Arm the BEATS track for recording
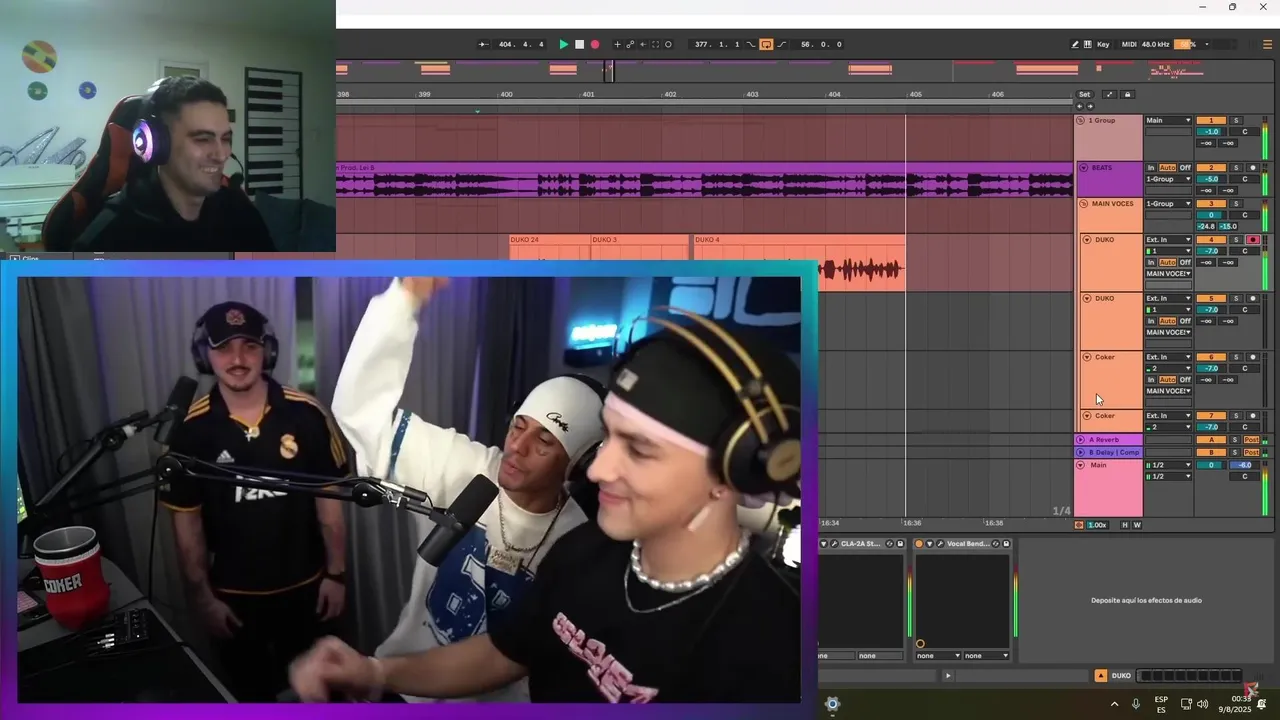 coord(1253,168)
